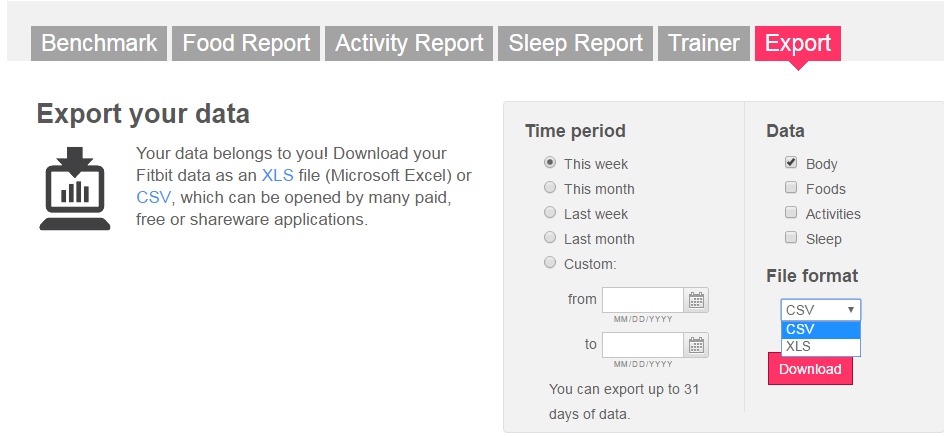Click the export data computer icon
The width and height of the screenshot is (946, 436).
click(75, 188)
